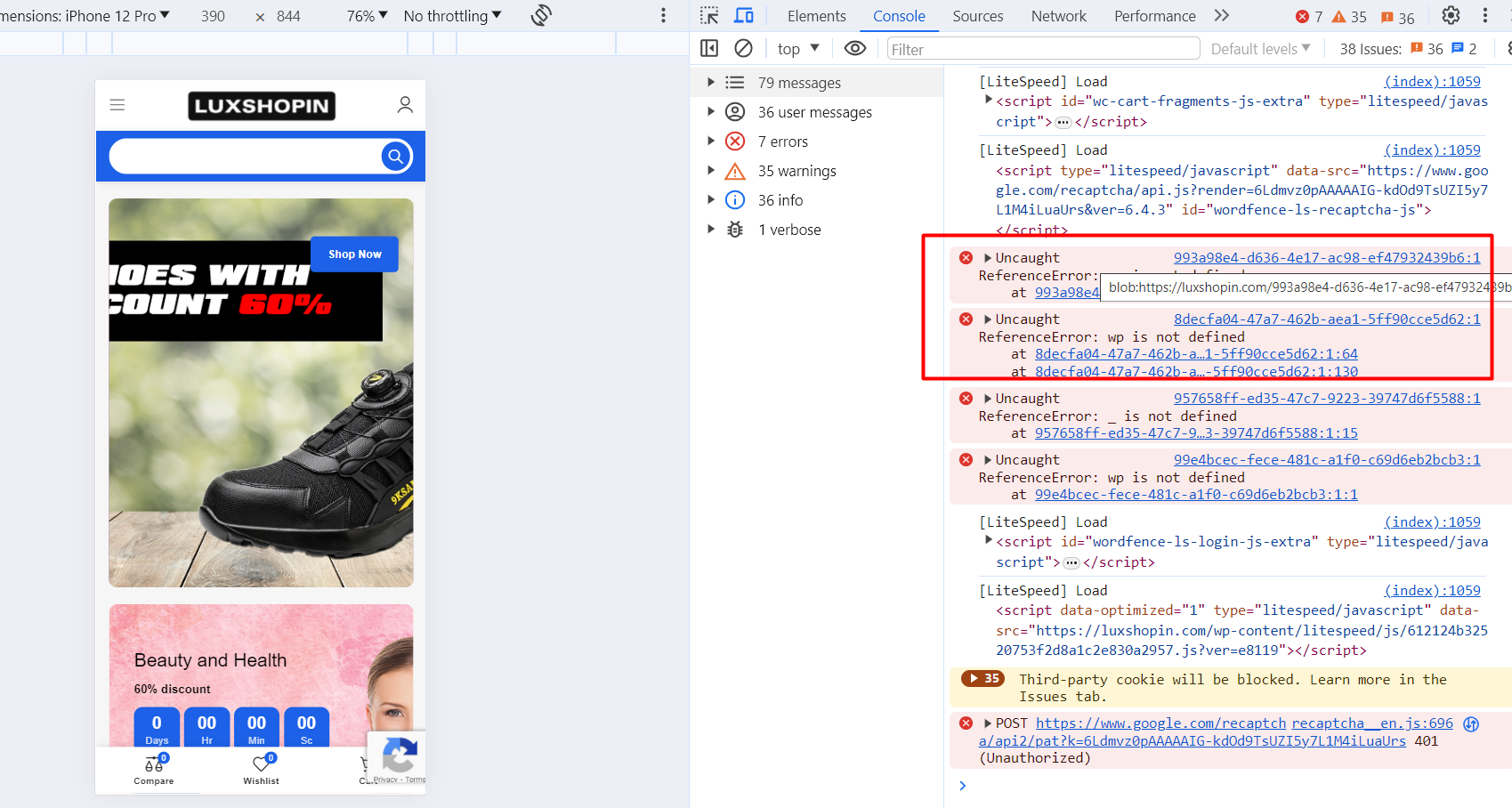This screenshot has height=808, width=1512.
Task: Expand the wc-cart-fragments-js-extra script node
Action: point(989,100)
